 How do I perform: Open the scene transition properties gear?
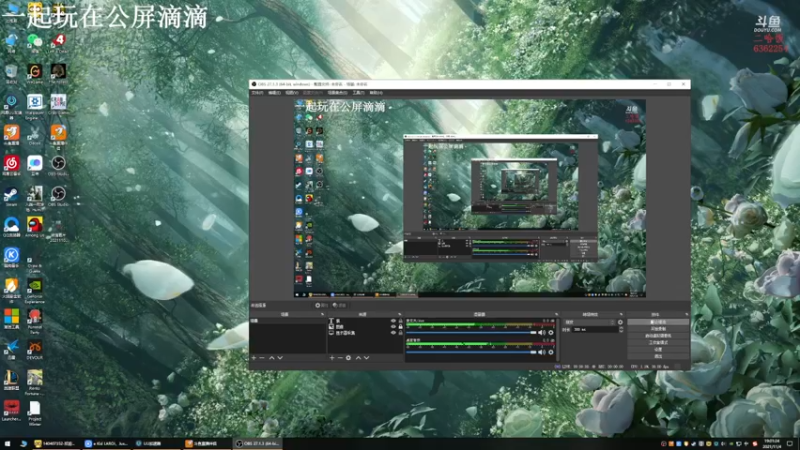coord(620,322)
